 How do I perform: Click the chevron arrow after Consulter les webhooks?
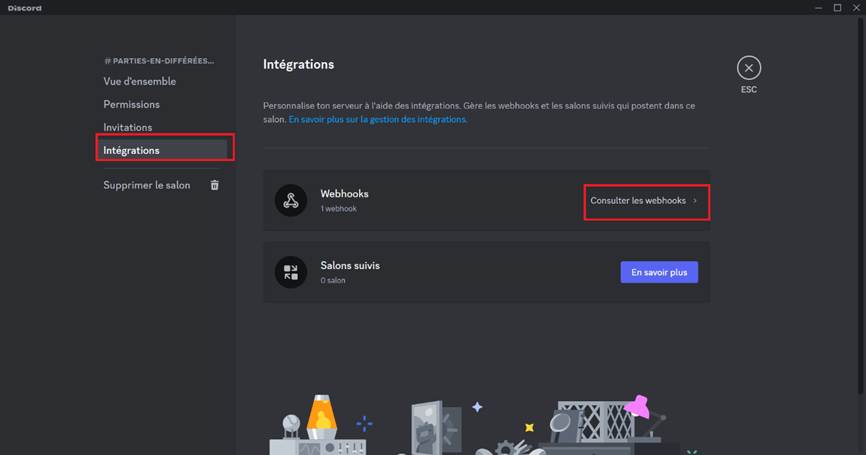point(695,201)
